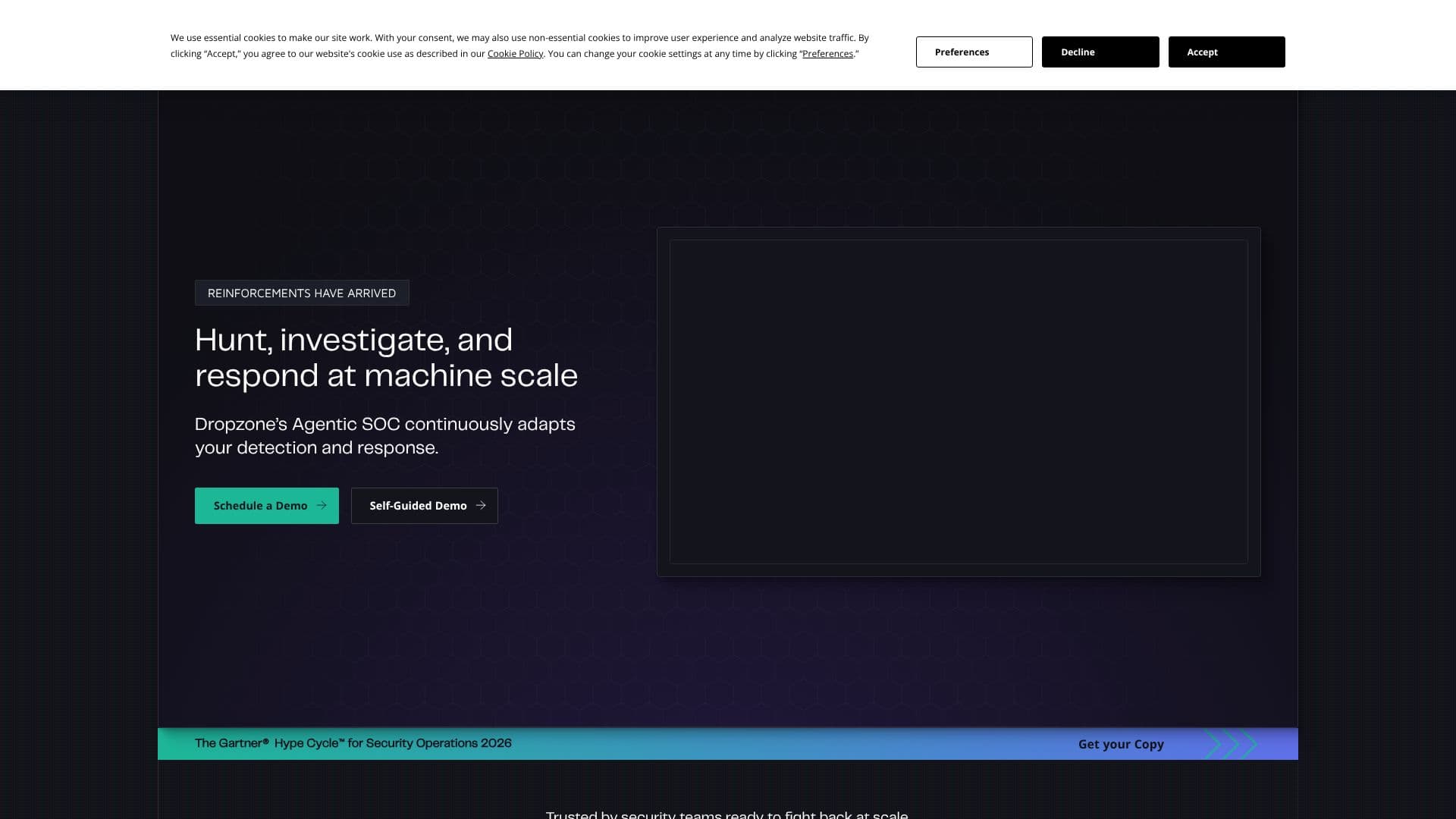Screen dimensions: 1456x819
Task: Click the Gartner Hype Cycle banner text
Action: 353,743
